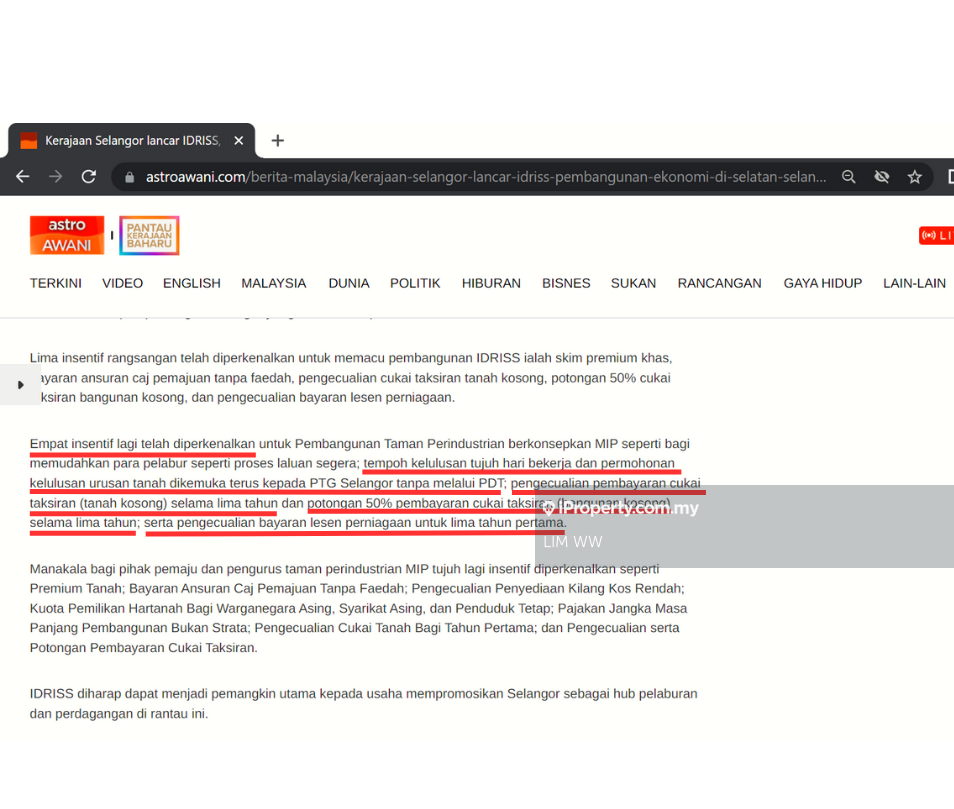The height and width of the screenshot is (809, 954).
Task: Click the padlock site security icon
Action: click(x=129, y=177)
